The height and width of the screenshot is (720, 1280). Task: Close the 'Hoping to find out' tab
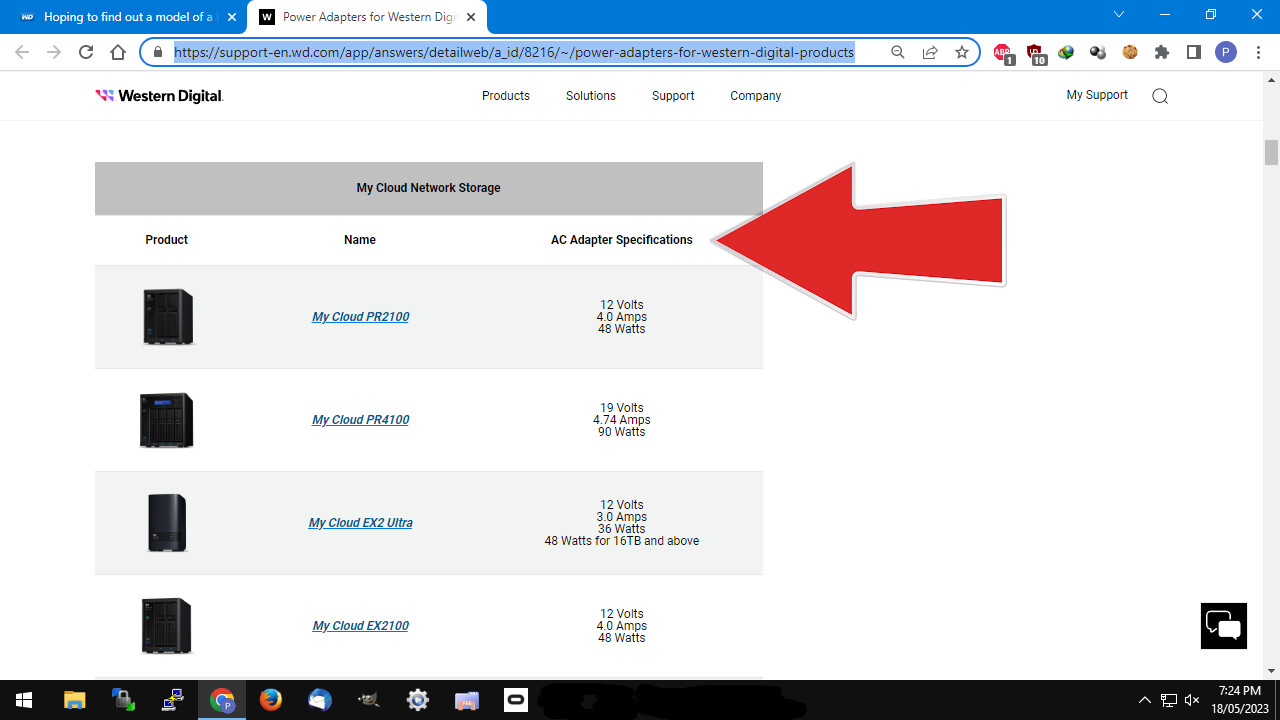(x=231, y=17)
